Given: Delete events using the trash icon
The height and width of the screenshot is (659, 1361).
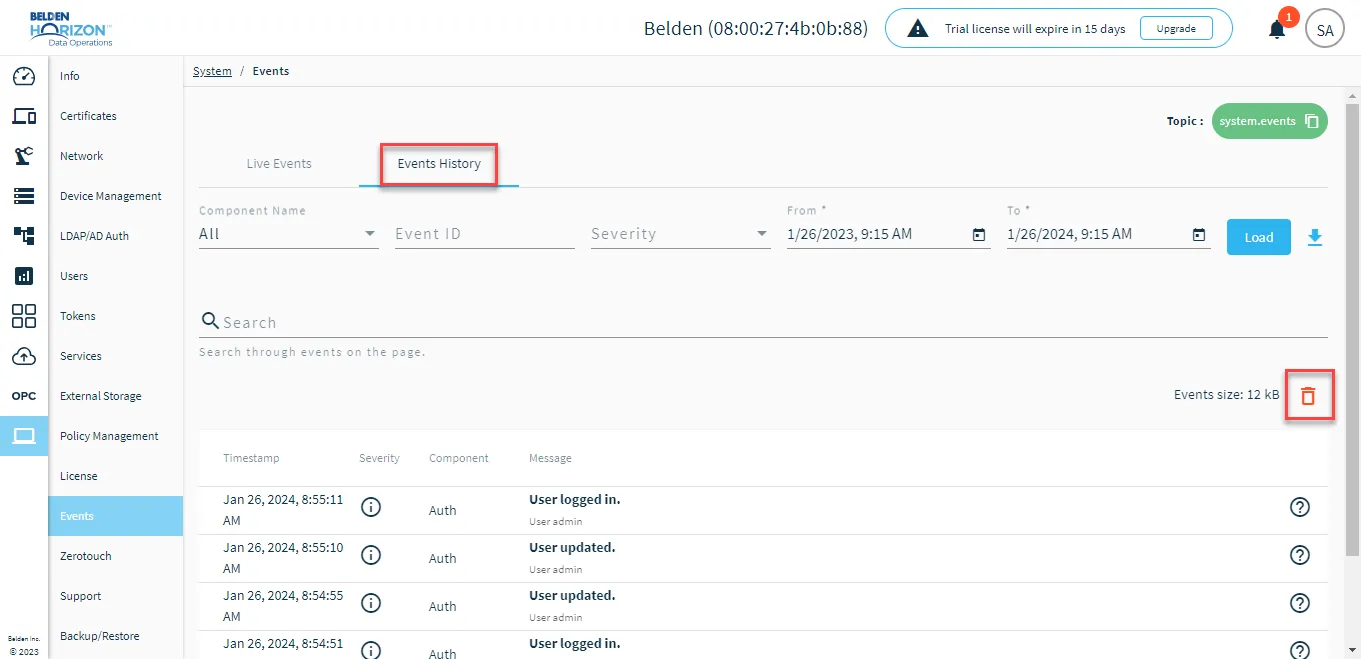Looking at the screenshot, I should [x=1308, y=395].
